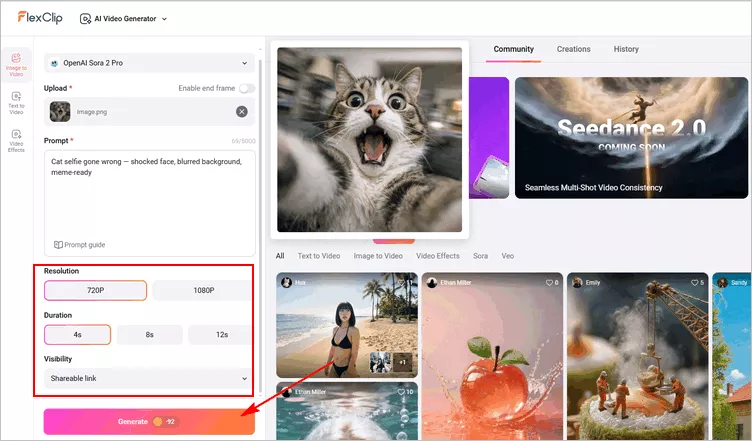Click the large cat selfie preview image

[x=369, y=139]
